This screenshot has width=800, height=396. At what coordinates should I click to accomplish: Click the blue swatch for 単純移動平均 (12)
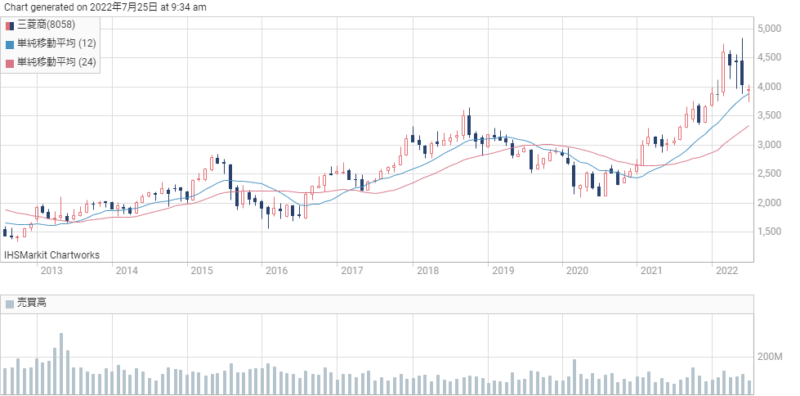tap(10, 44)
